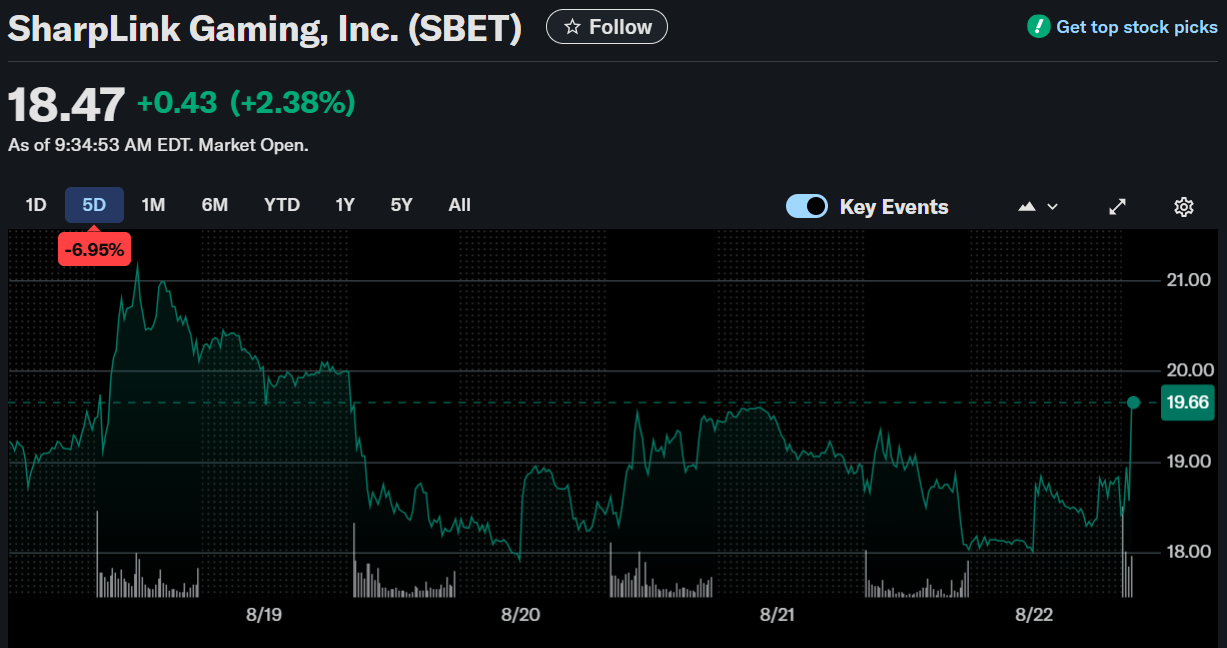Select the 6M time range tab
This screenshot has height=648, width=1227.
(x=215, y=205)
